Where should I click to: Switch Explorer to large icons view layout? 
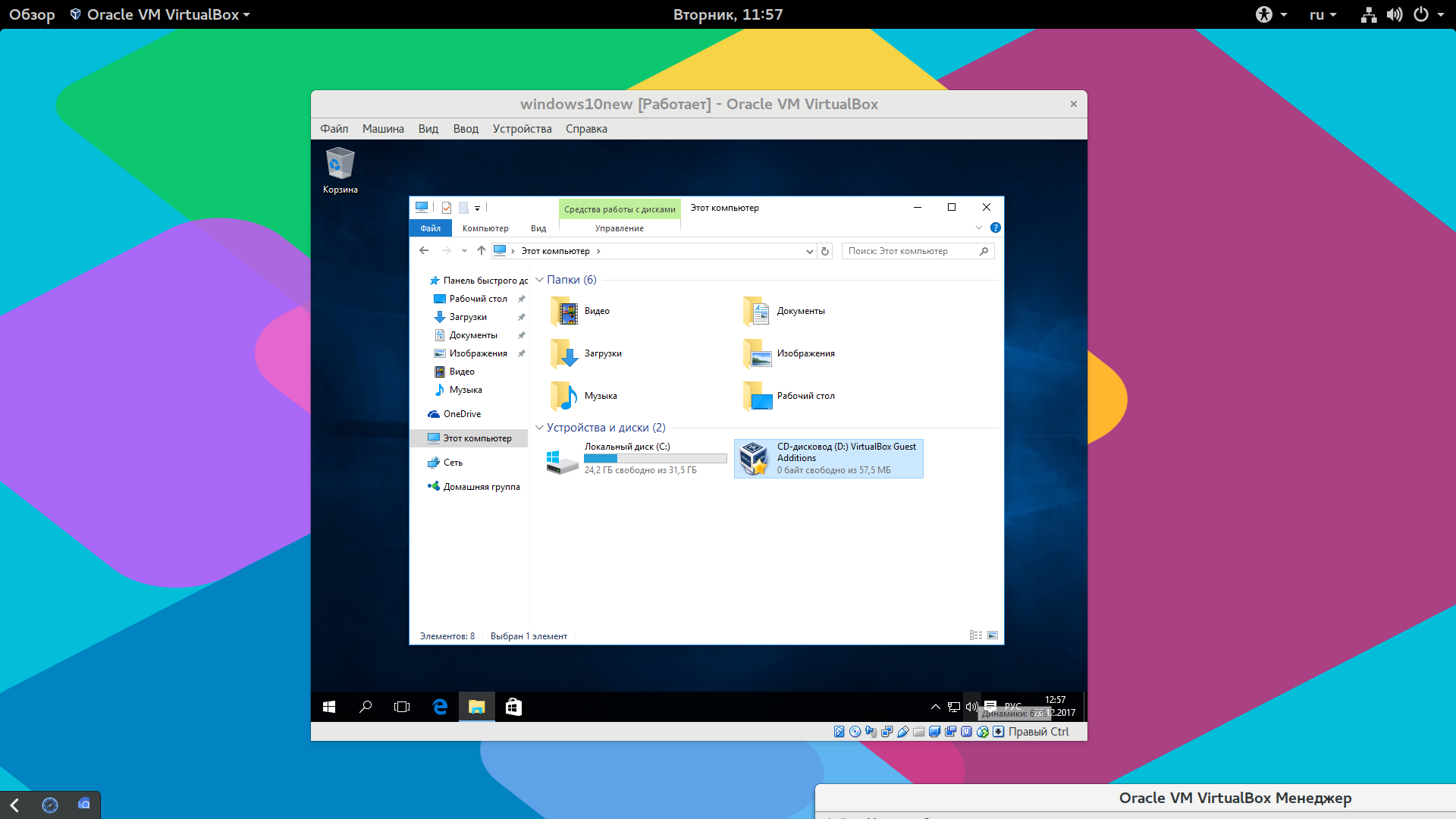click(x=993, y=635)
